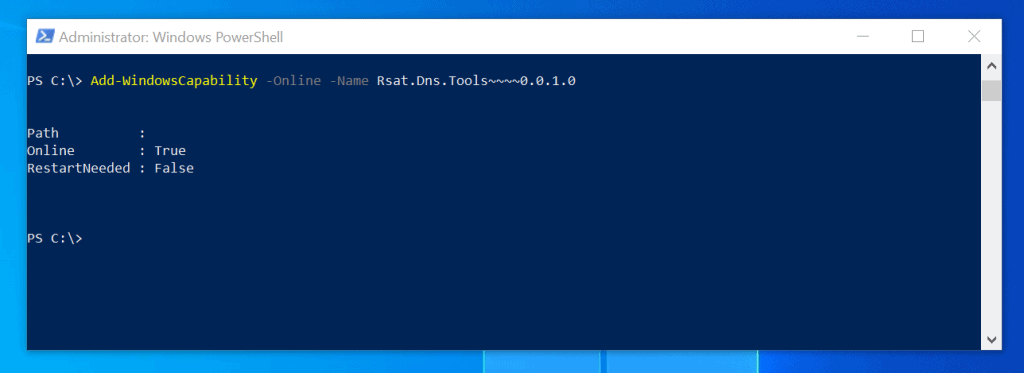Close the Windows PowerShell window

pos(974,37)
